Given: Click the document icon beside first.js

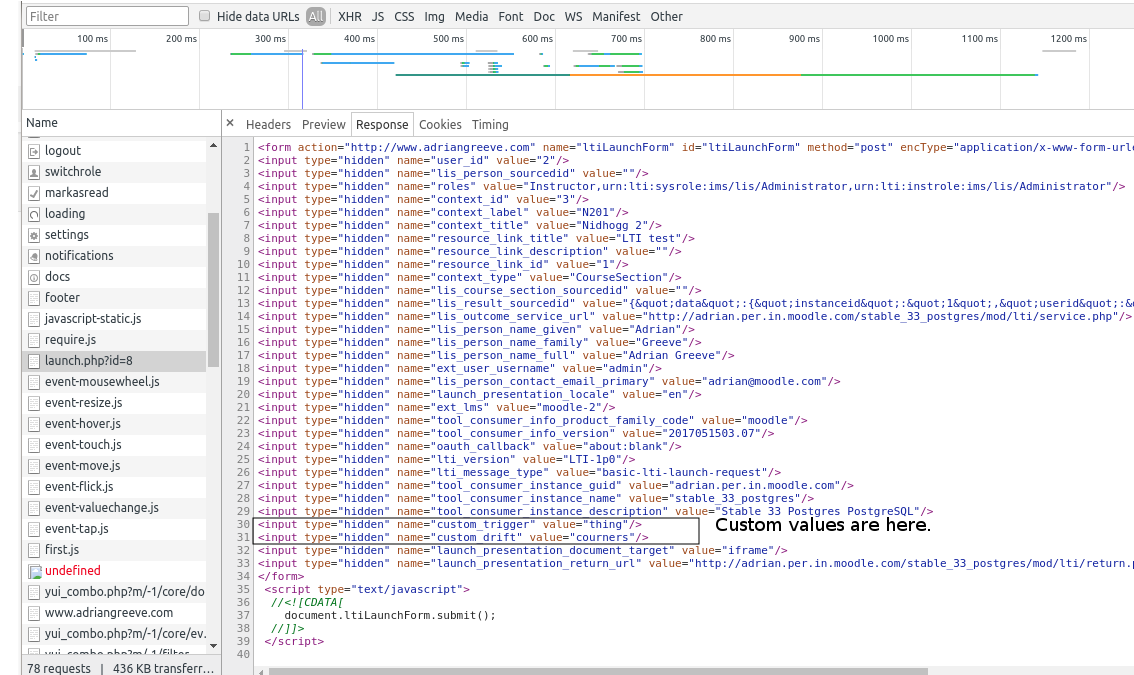Looking at the screenshot, I should [x=33, y=550].
